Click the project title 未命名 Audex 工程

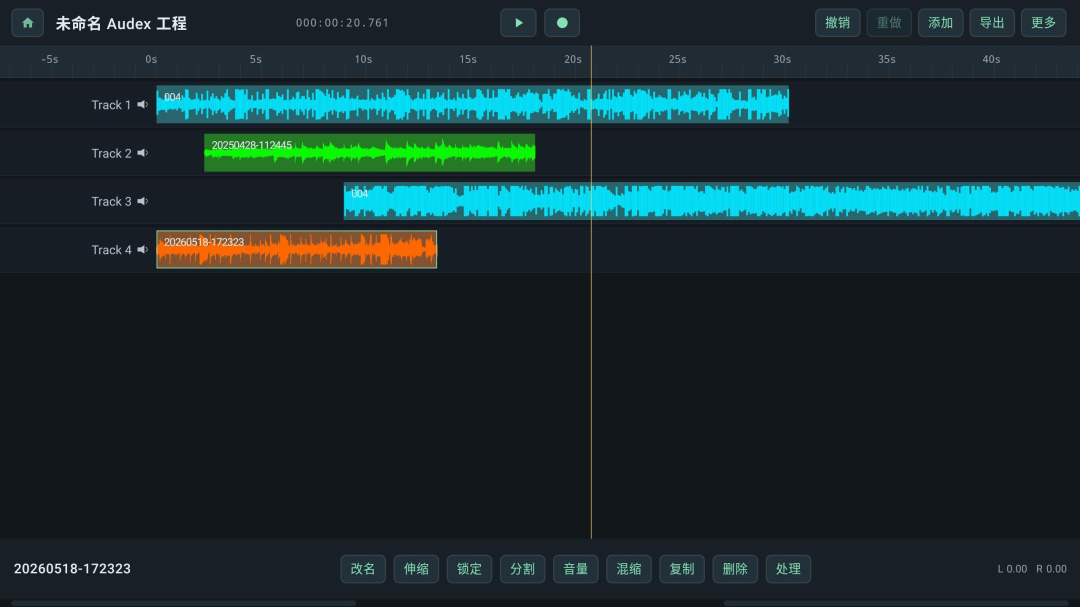point(121,23)
